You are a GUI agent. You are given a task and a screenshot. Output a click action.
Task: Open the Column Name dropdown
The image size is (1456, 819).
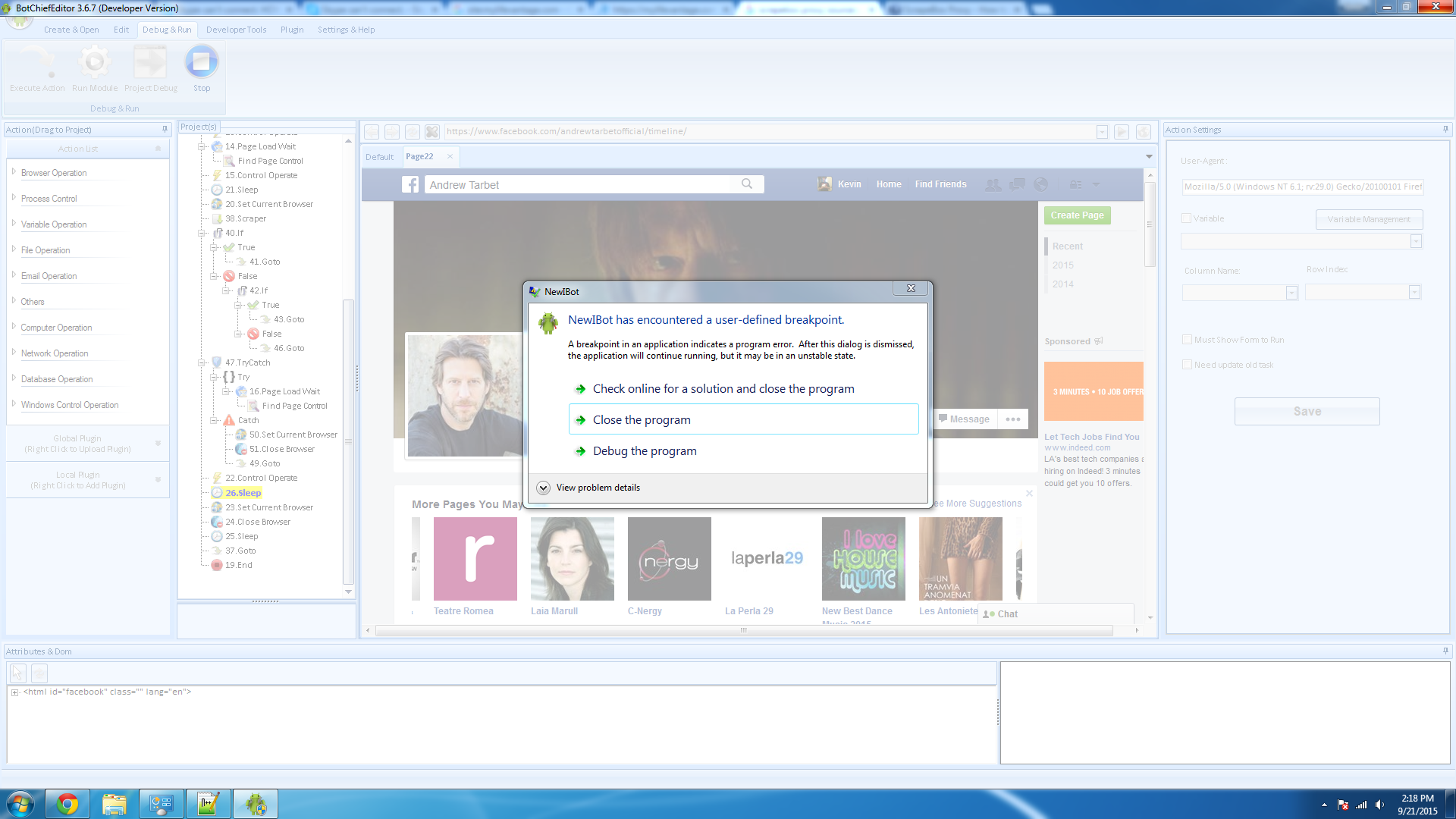click(x=1291, y=293)
